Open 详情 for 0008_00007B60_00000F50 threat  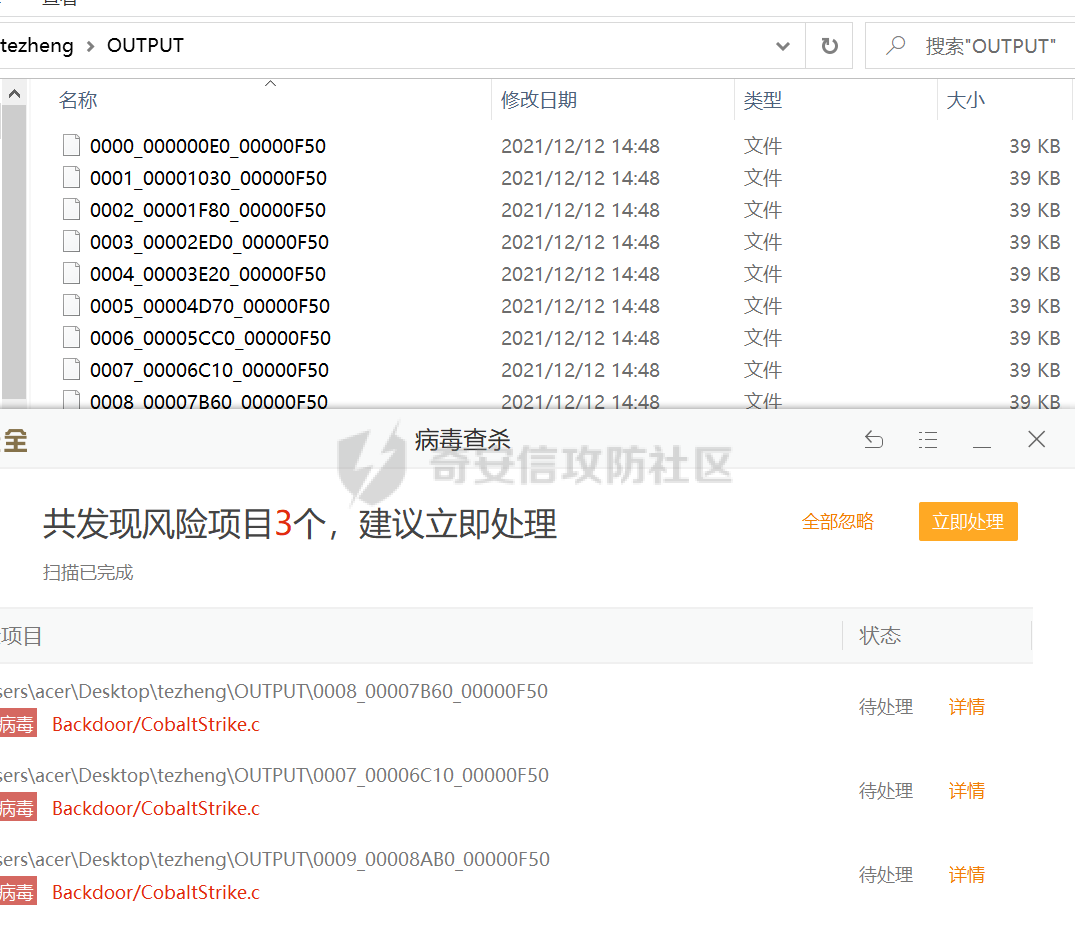pyautogui.click(x=966, y=707)
